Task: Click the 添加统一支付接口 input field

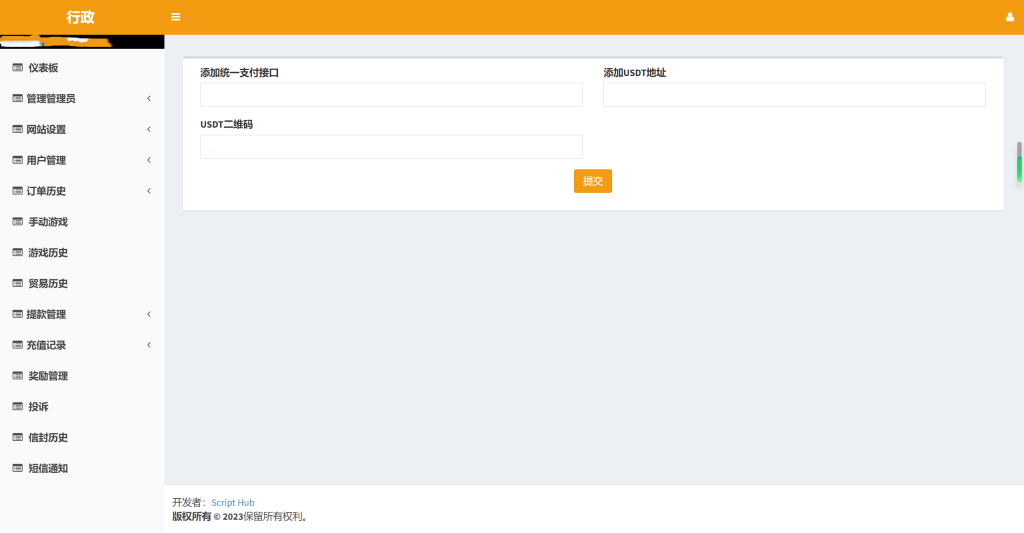Action: click(391, 95)
